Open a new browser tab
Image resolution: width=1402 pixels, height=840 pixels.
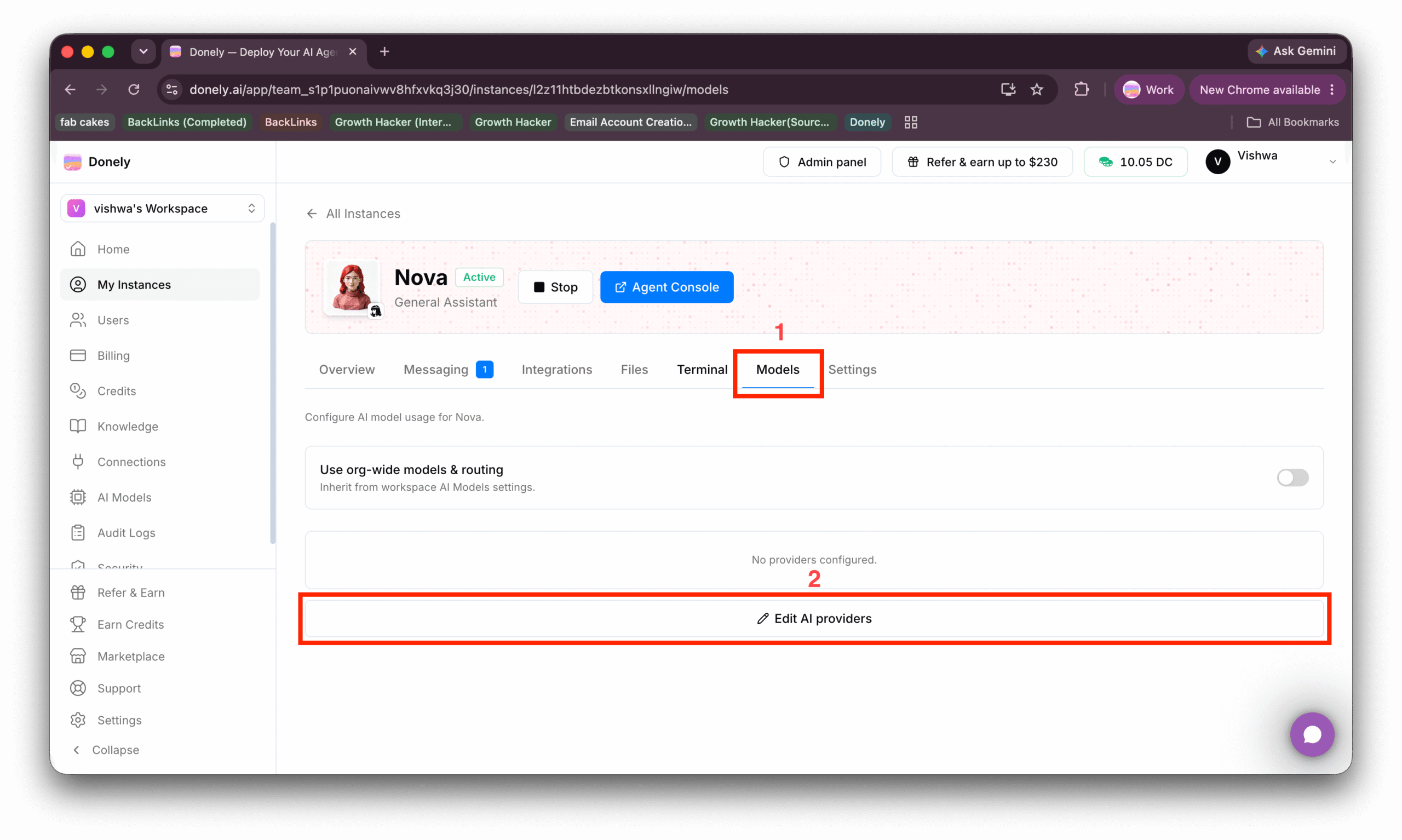point(384,51)
